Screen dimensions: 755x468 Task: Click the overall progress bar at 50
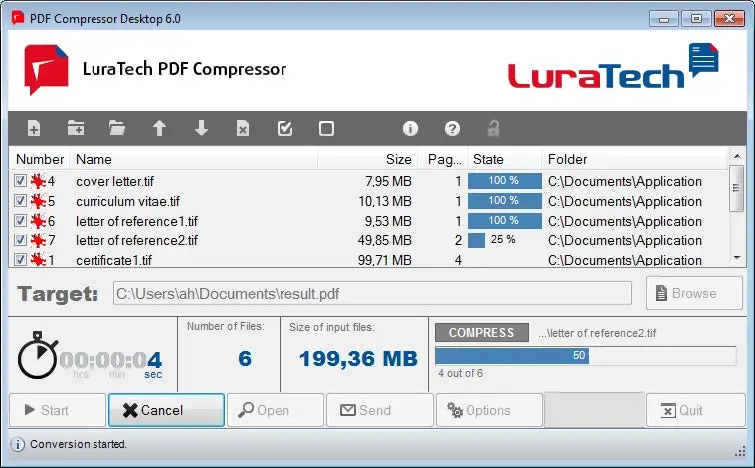coord(586,356)
